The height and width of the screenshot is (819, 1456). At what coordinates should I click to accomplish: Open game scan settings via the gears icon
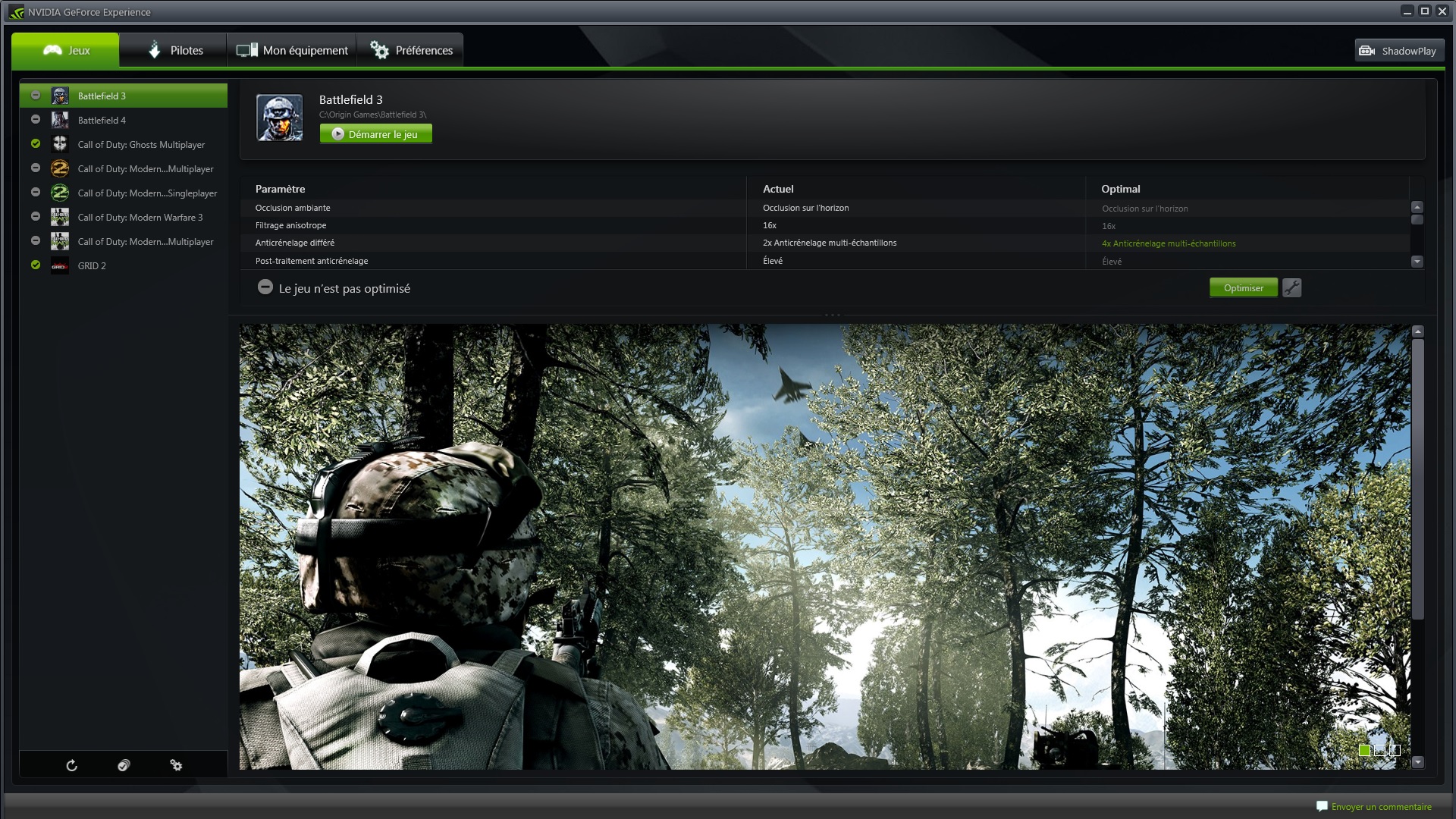tap(176, 765)
